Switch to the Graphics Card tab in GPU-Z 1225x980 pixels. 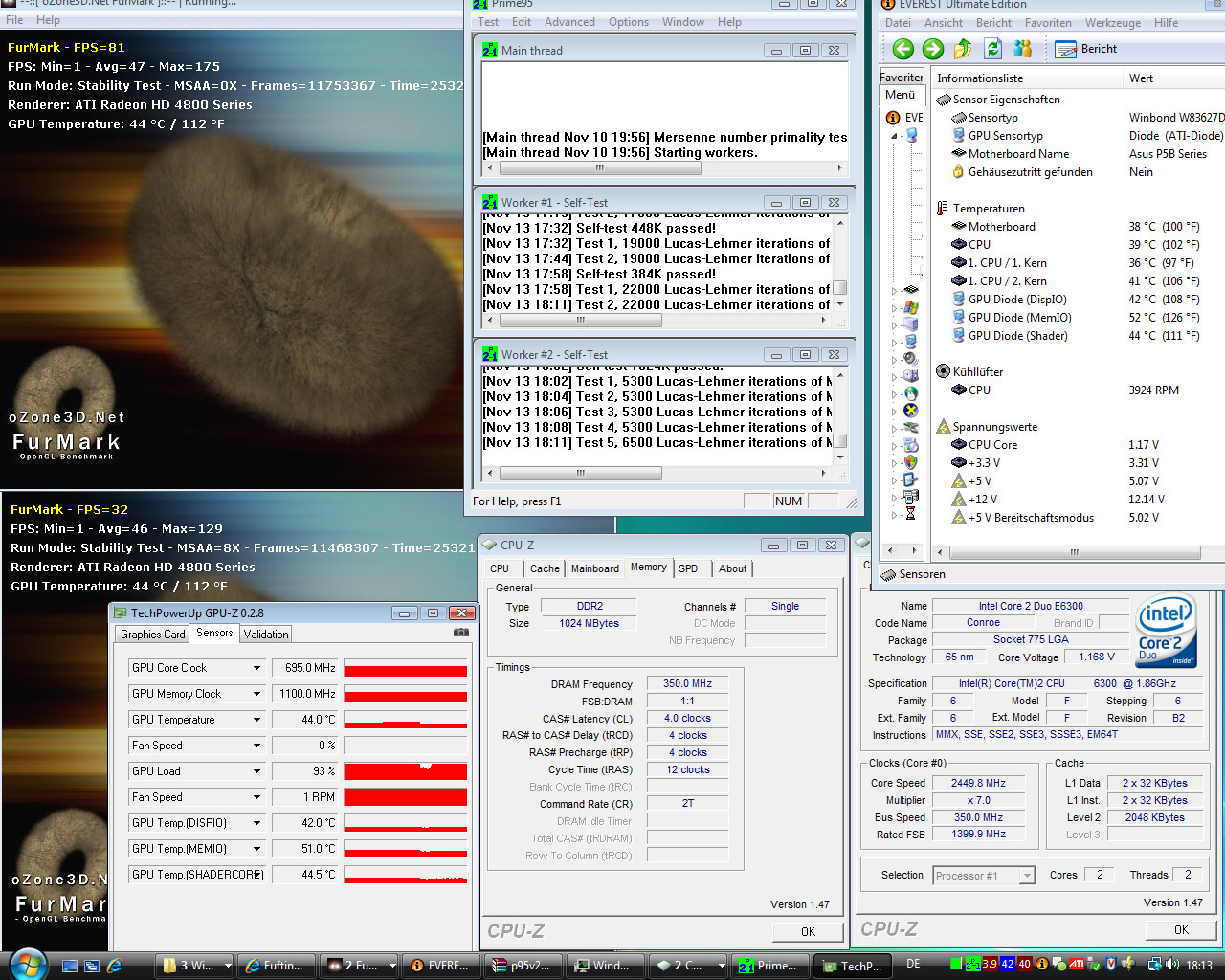152,635
